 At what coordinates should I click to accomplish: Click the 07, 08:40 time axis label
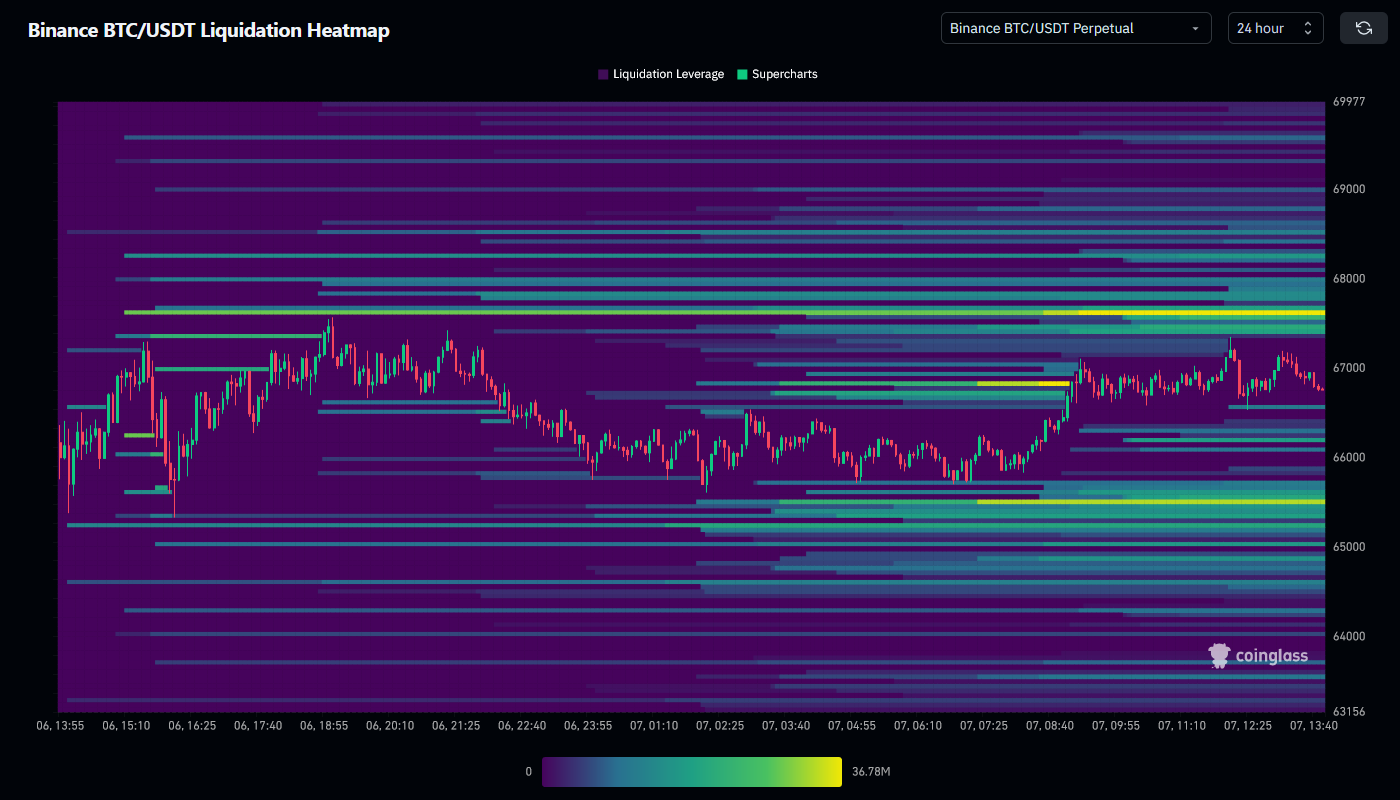click(1050, 726)
